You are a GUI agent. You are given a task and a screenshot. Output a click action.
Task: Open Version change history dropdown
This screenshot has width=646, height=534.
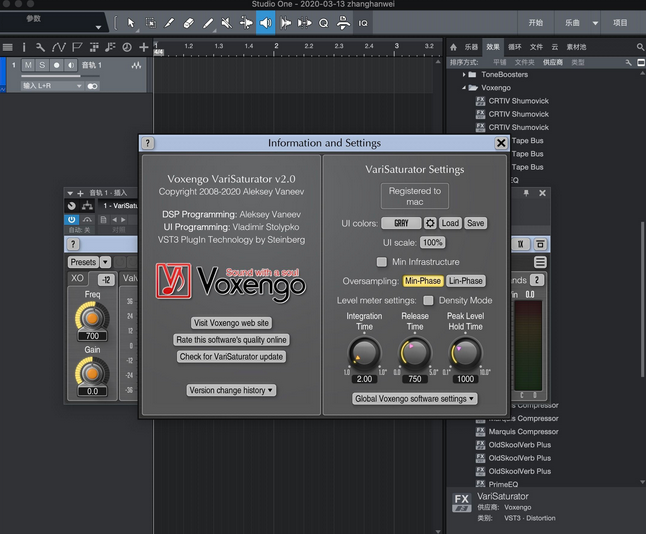pyautogui.click(x=231, y=390)
